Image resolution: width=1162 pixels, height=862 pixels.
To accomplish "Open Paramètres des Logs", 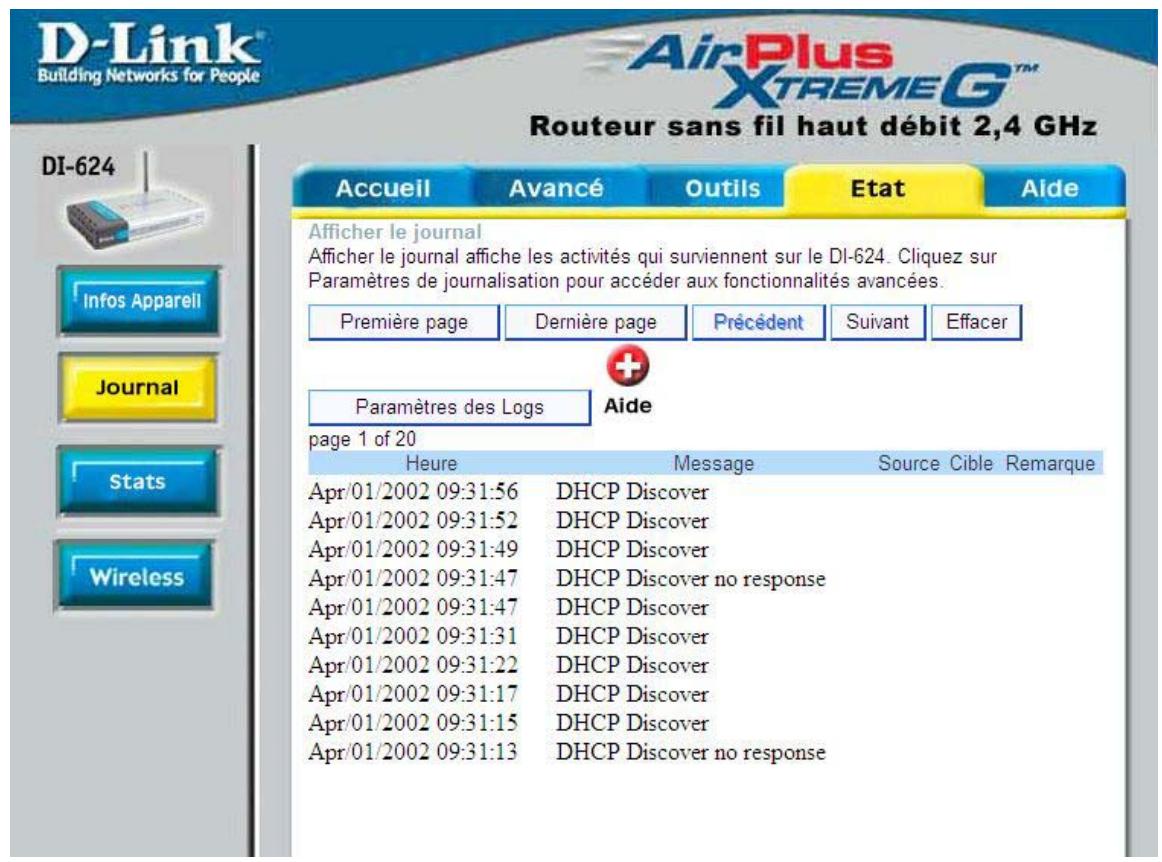I will [x=449, y=408].
